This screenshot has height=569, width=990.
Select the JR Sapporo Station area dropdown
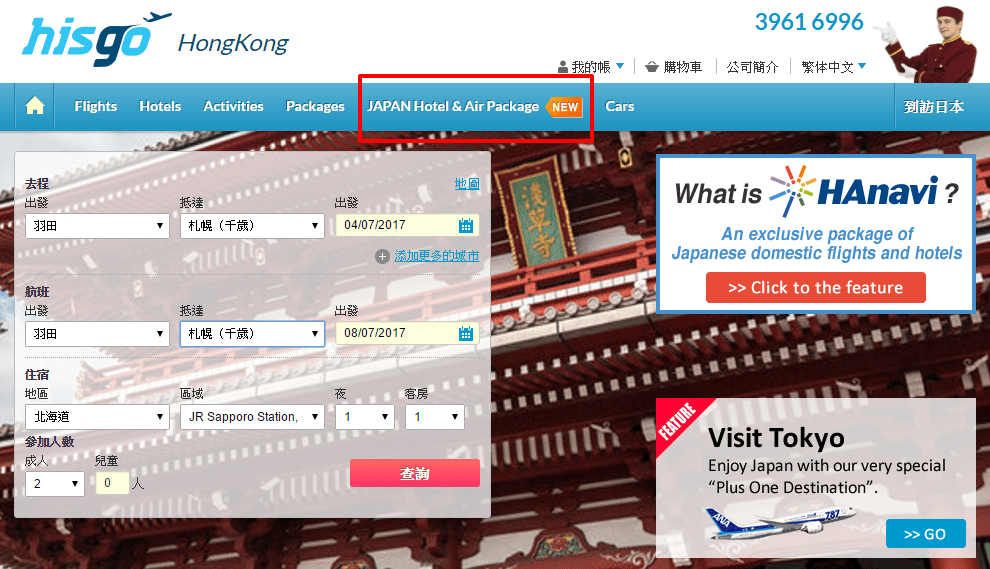pos(252,417)
